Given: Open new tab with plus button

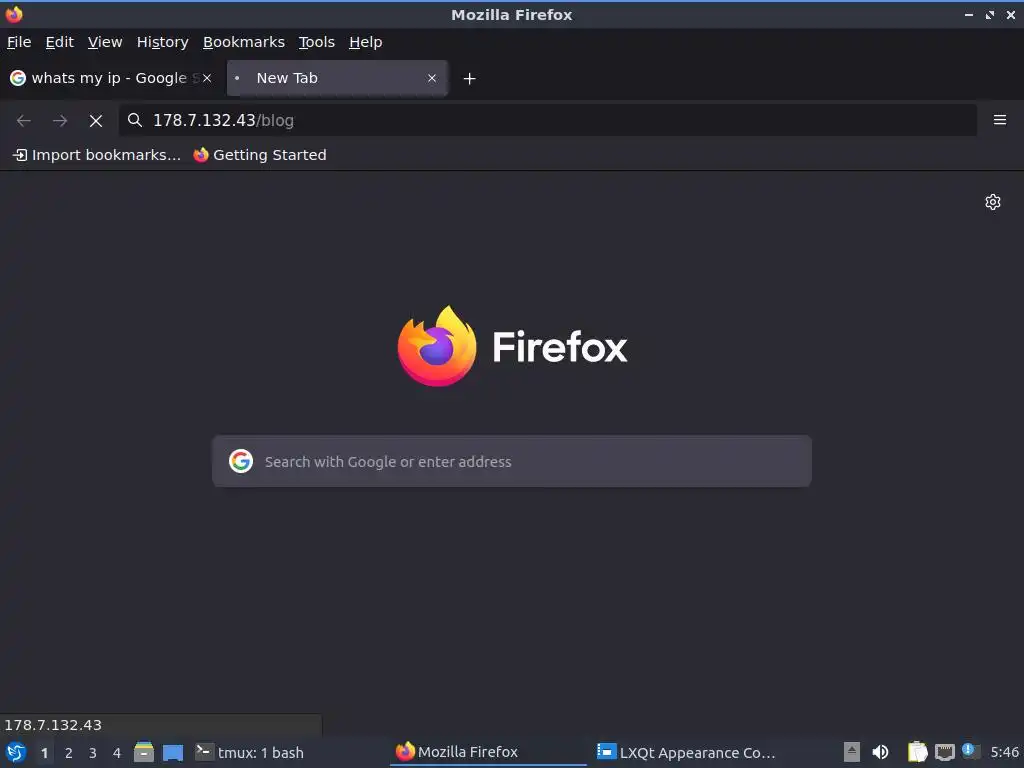Looking at the screenshot, I should (469, 78).
